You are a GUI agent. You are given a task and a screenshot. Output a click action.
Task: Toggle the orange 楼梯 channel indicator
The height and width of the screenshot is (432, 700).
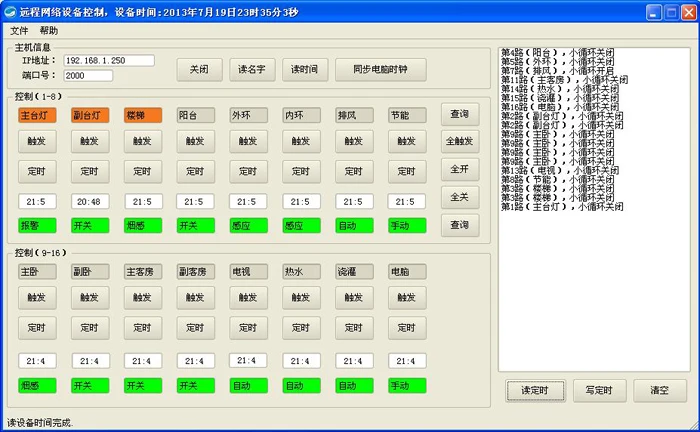143,115
